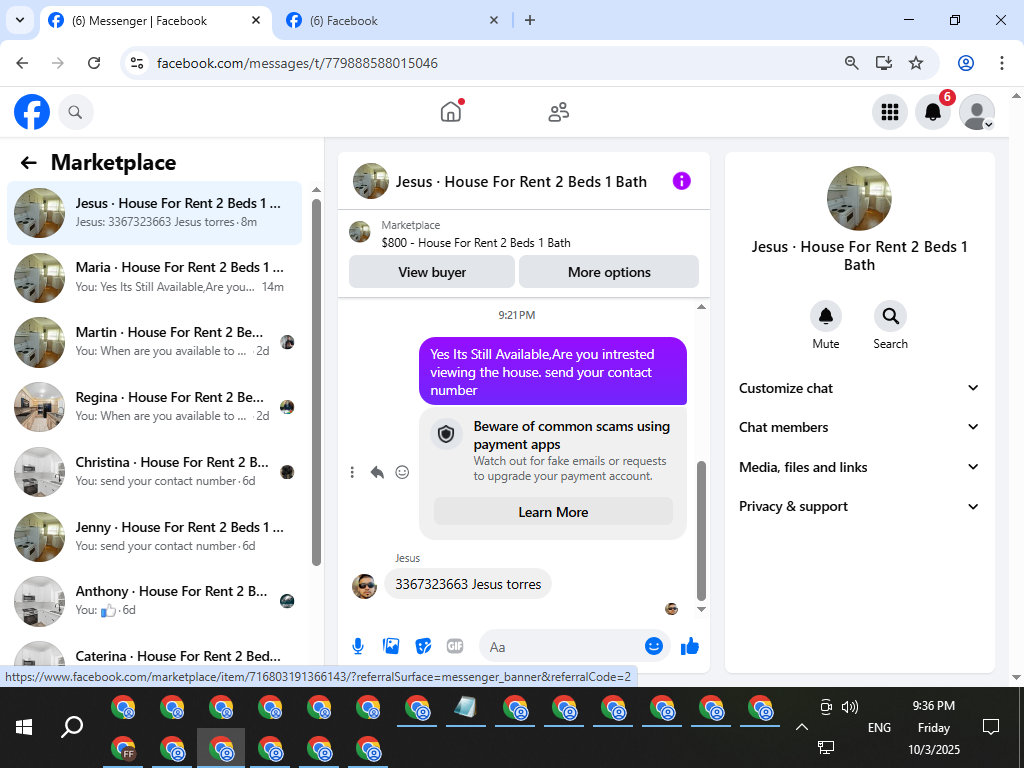
Task: Go to Home feed icon
Action: [451, 112]
